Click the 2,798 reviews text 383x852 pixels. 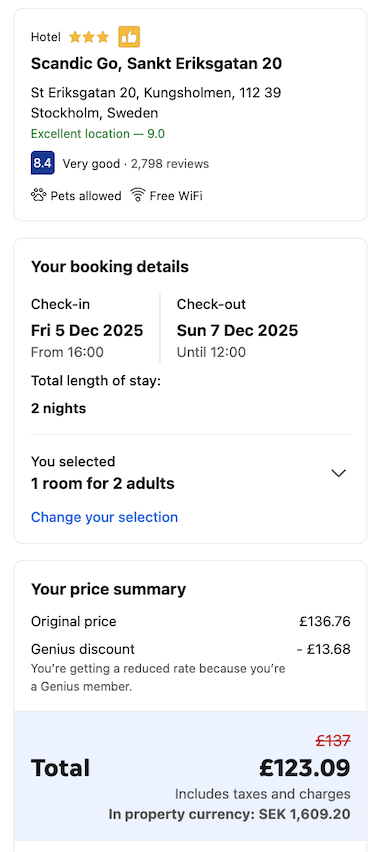170,164
